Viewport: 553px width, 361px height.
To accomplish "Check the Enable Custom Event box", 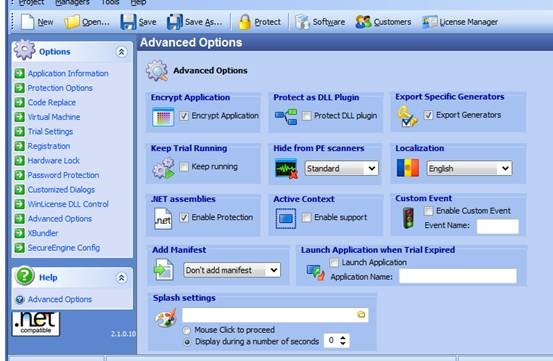I will [428, 211].
